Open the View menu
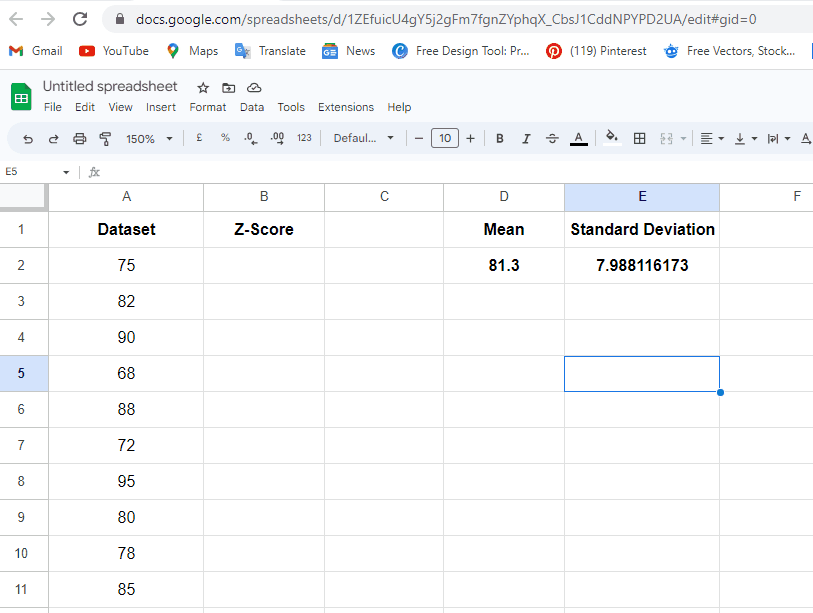The height and width of the screenshot is (613, 813). (x=120, y=107)
